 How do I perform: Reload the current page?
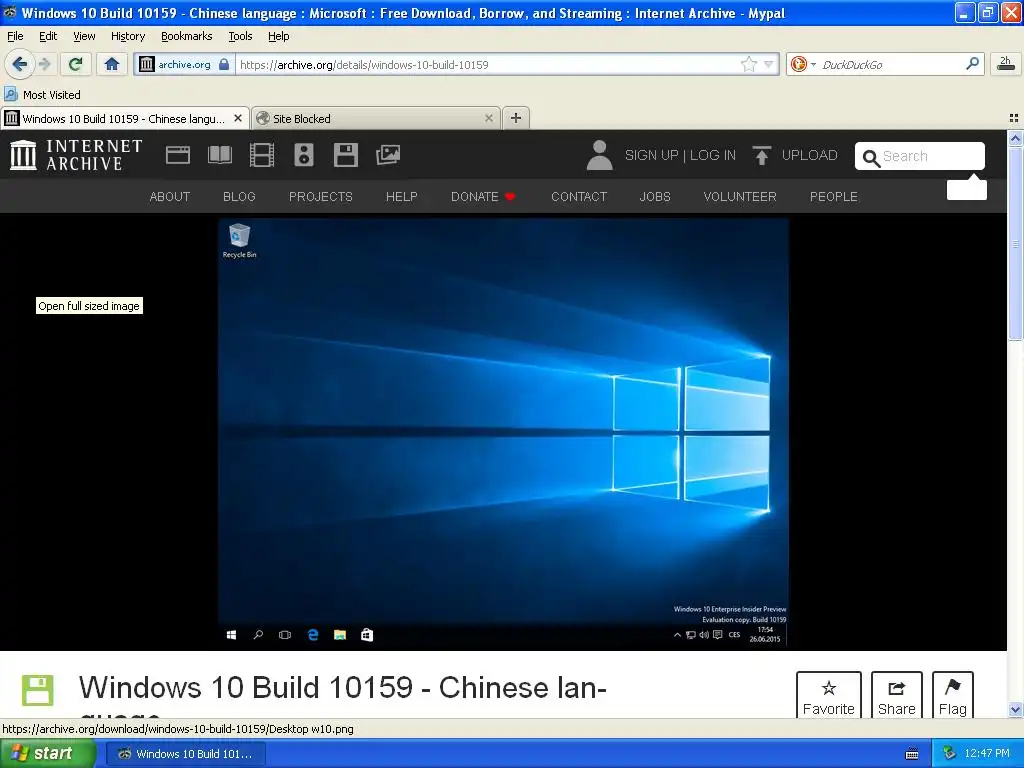[76, 64]
